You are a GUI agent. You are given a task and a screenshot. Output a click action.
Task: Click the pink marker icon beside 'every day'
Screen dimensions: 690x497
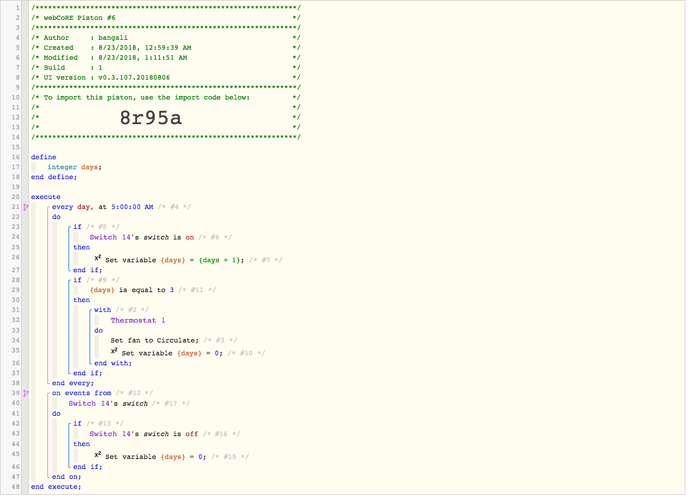tap(26, 207)
